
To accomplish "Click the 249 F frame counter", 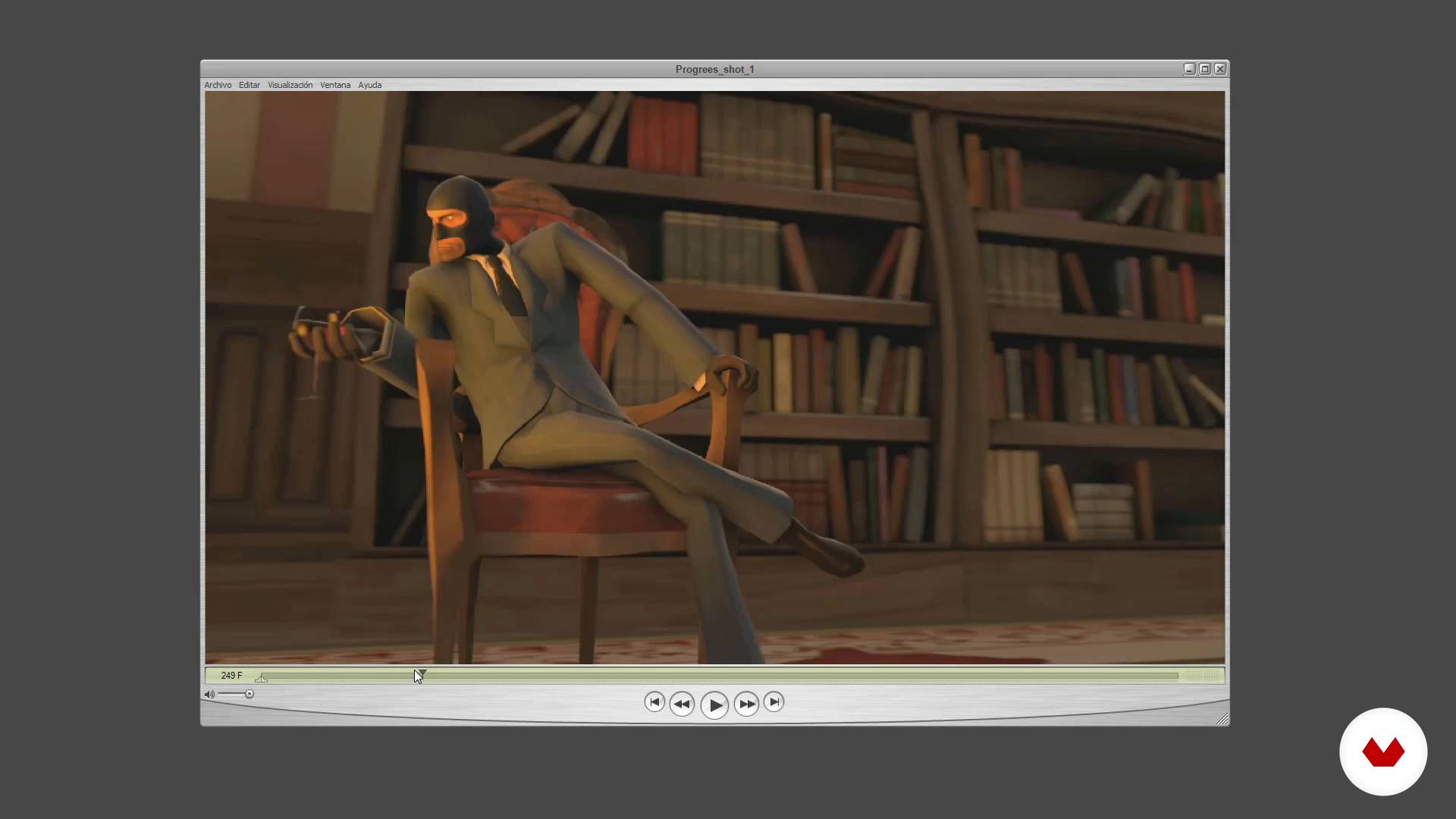I will click(x=231, y=676).
